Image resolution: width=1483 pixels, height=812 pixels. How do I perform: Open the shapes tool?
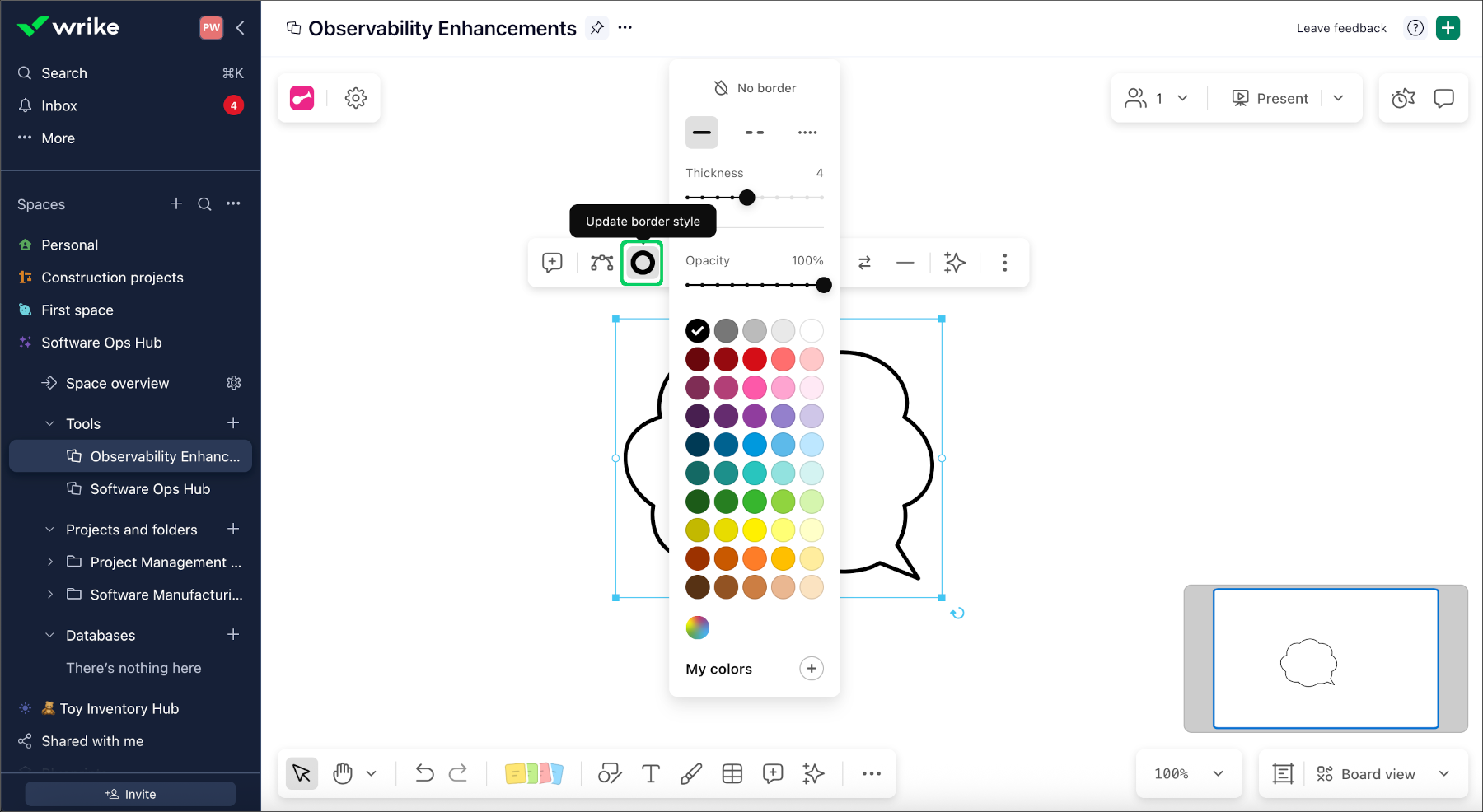click(x=610, y=773)
